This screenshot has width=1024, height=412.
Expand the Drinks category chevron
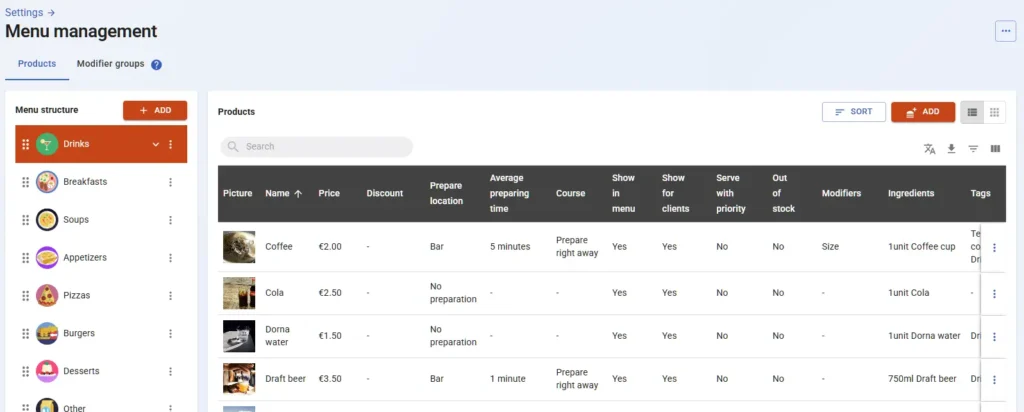pyautogui.click(x=155, y=145)
